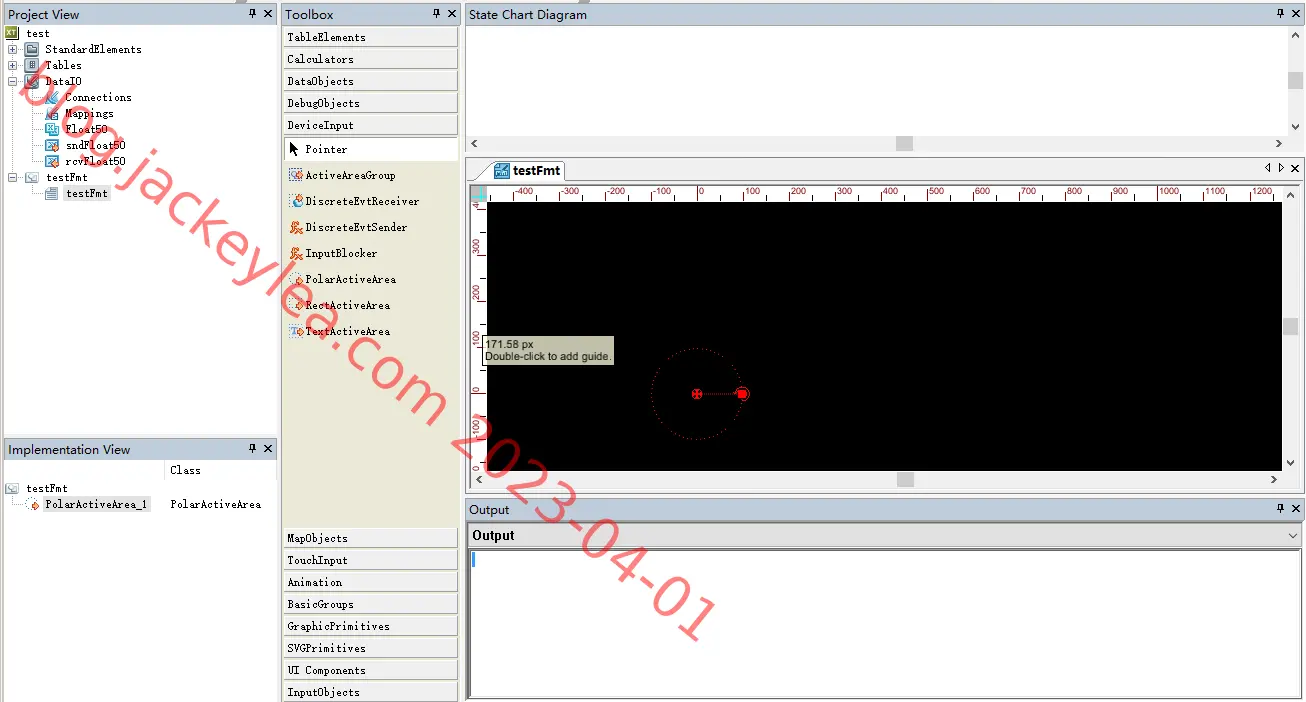1306x702 pixels.
Task: Select the InputBlocker toolbox icon
Action: (296, 253)
